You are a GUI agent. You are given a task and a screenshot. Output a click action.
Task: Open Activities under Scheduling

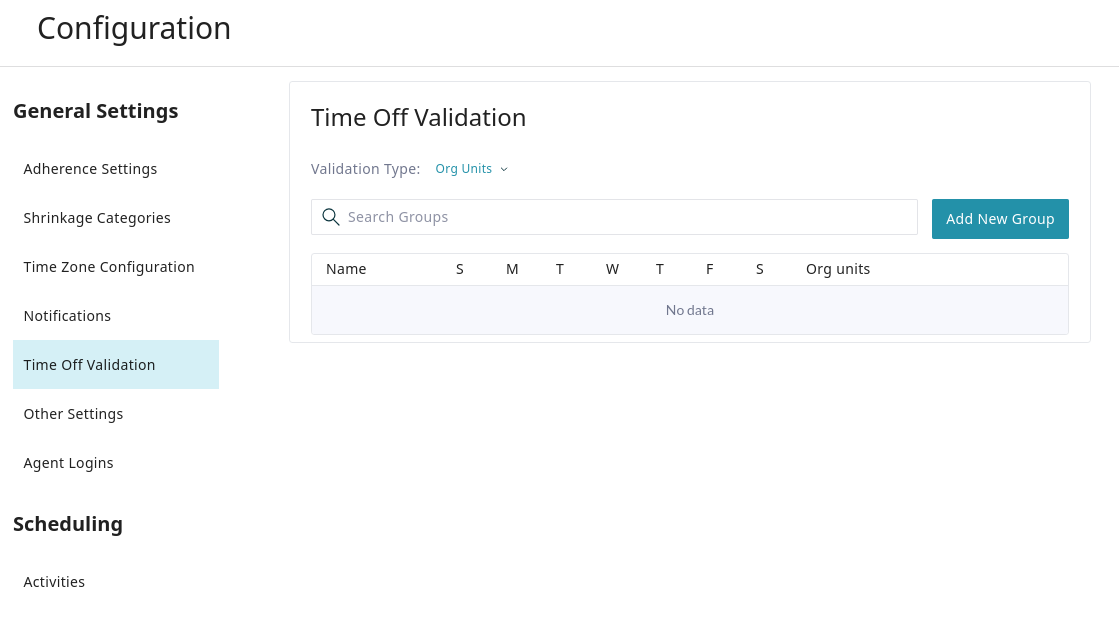54,582
